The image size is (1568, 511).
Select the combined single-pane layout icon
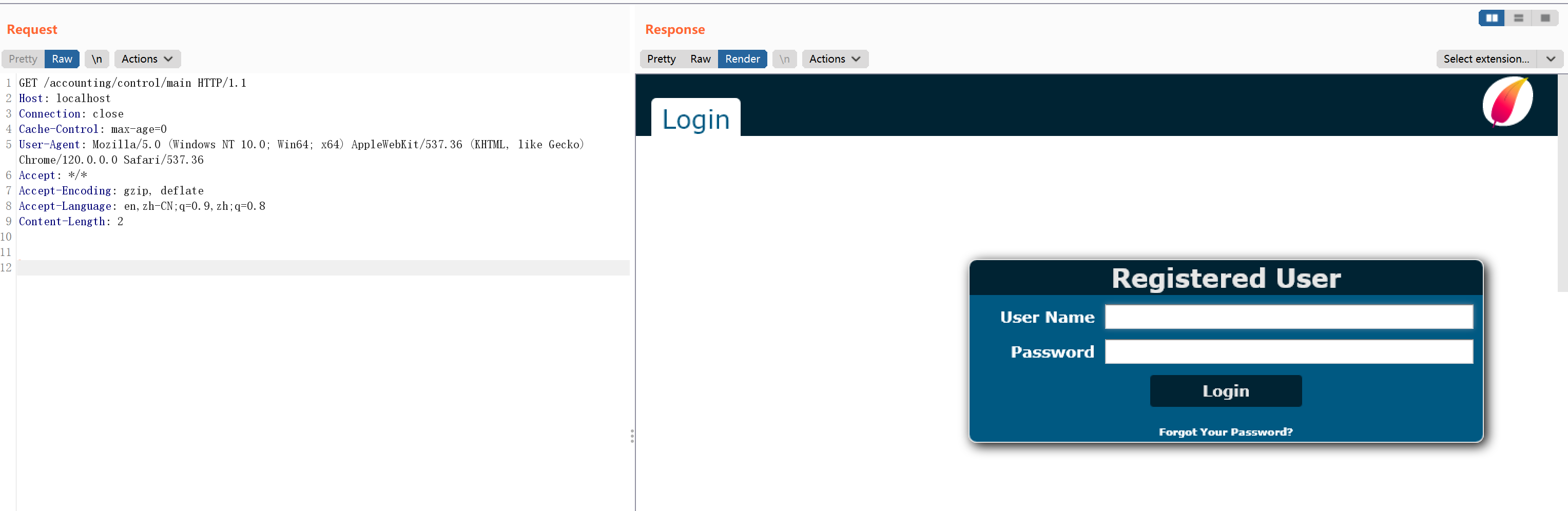[x=1545, y=18]
